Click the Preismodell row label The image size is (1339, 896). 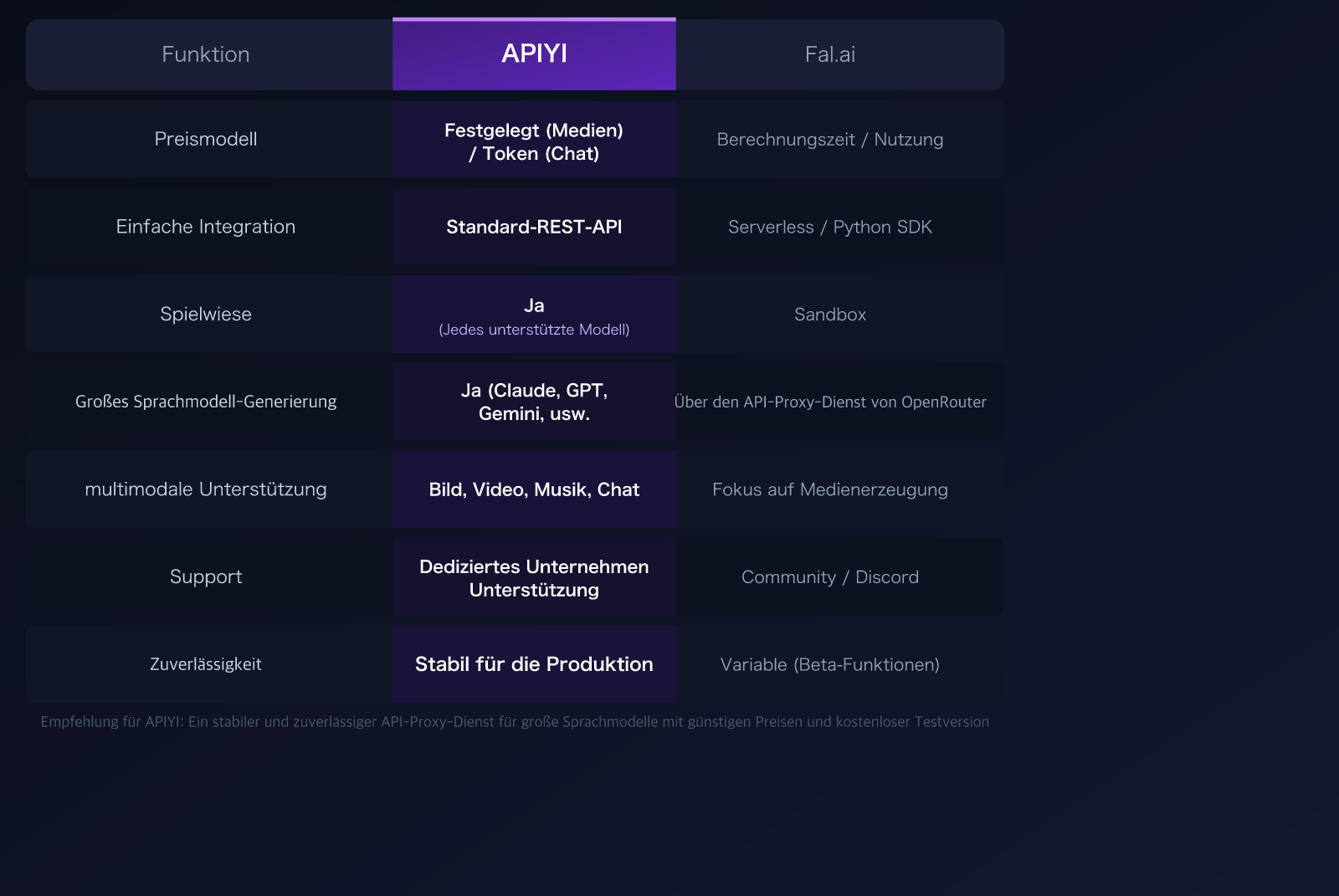click(x=206, y=139)
